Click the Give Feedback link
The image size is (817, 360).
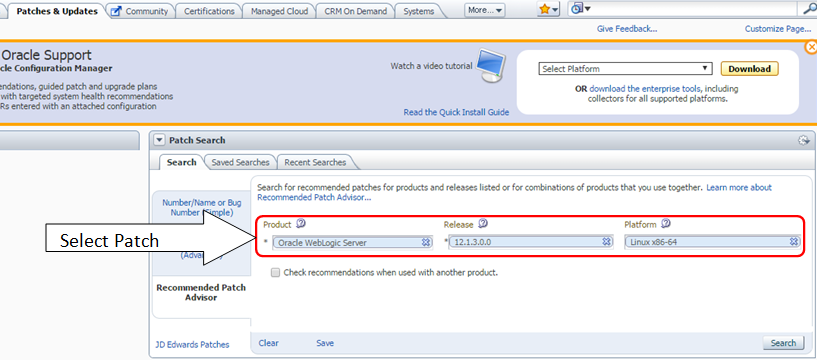[x=627, y=29]
